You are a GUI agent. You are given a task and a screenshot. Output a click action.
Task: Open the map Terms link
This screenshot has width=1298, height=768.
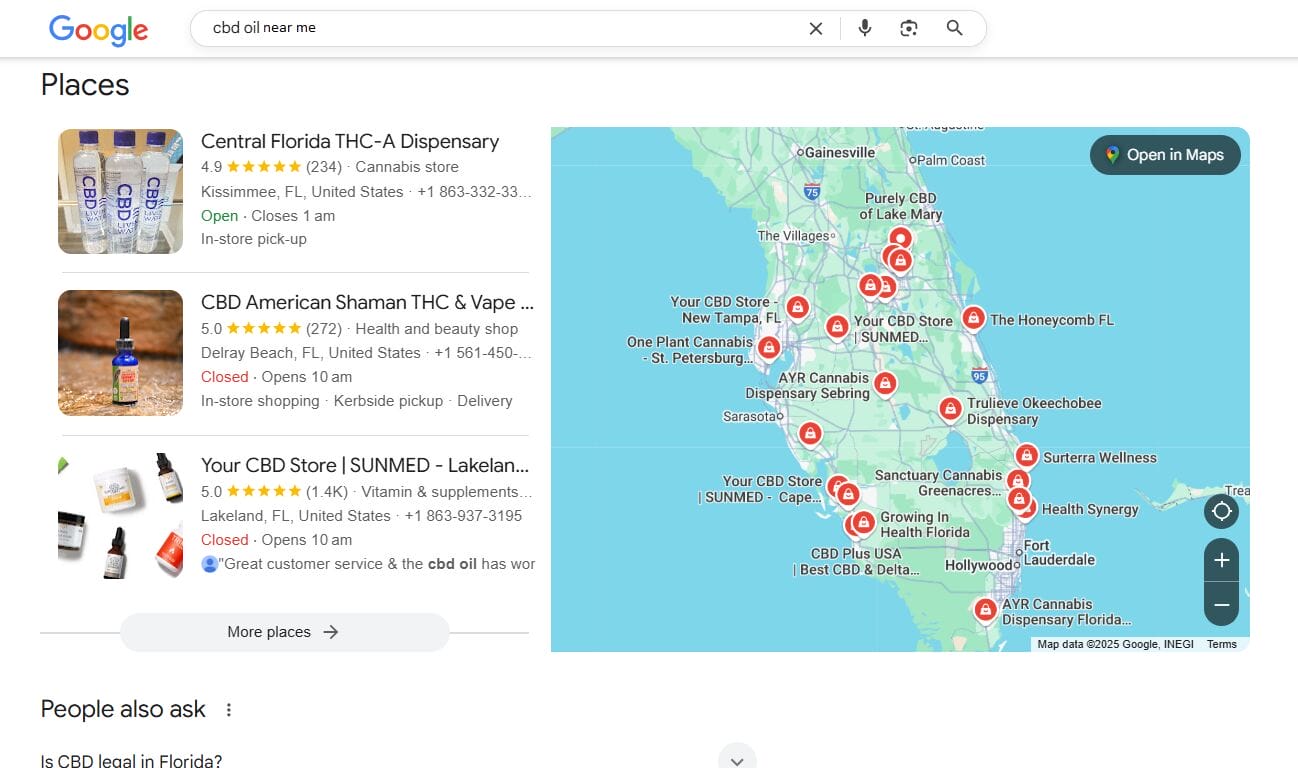(1221, 644)
